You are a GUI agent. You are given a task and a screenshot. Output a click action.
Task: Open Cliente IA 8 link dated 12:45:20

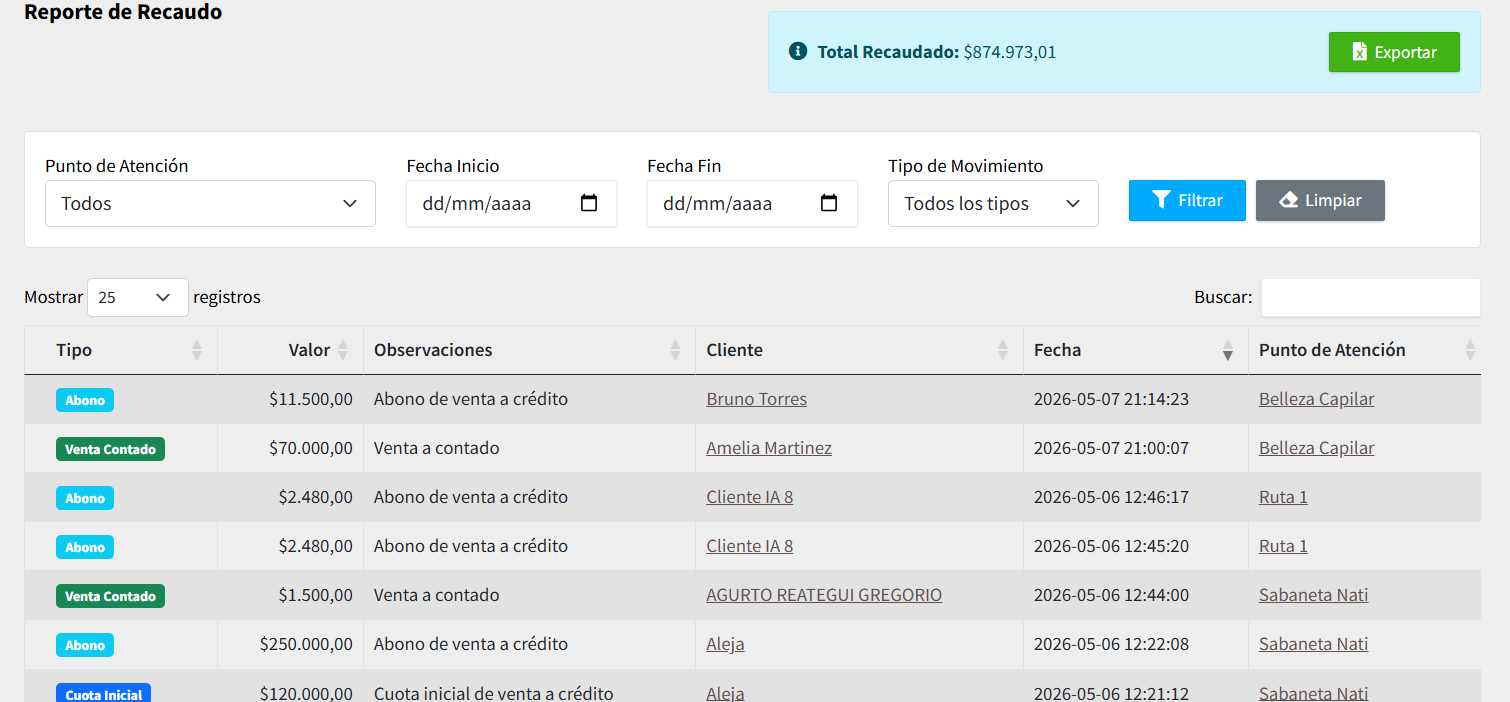(x=750, y=546)
